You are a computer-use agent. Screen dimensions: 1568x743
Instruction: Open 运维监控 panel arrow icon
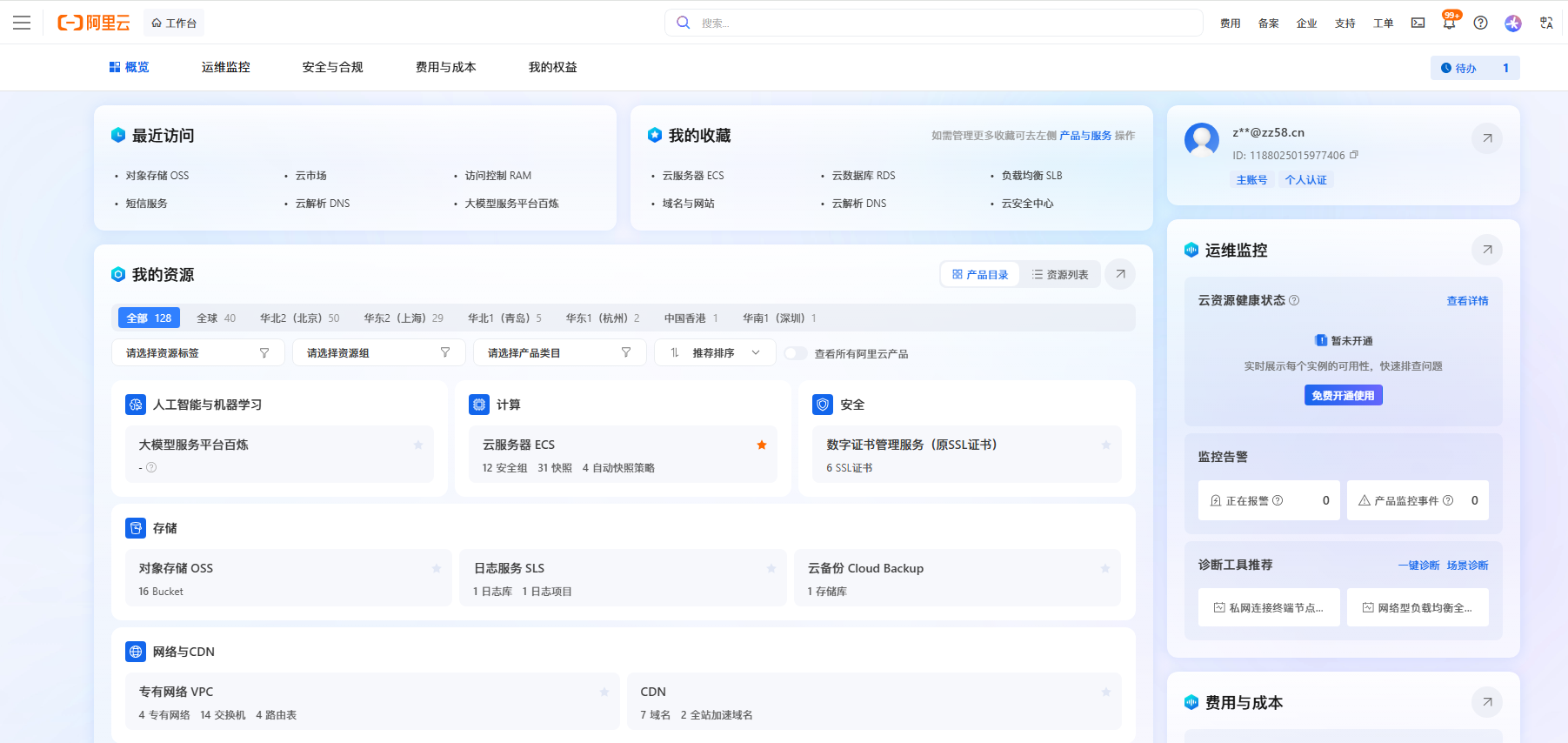coord(1487,250)
